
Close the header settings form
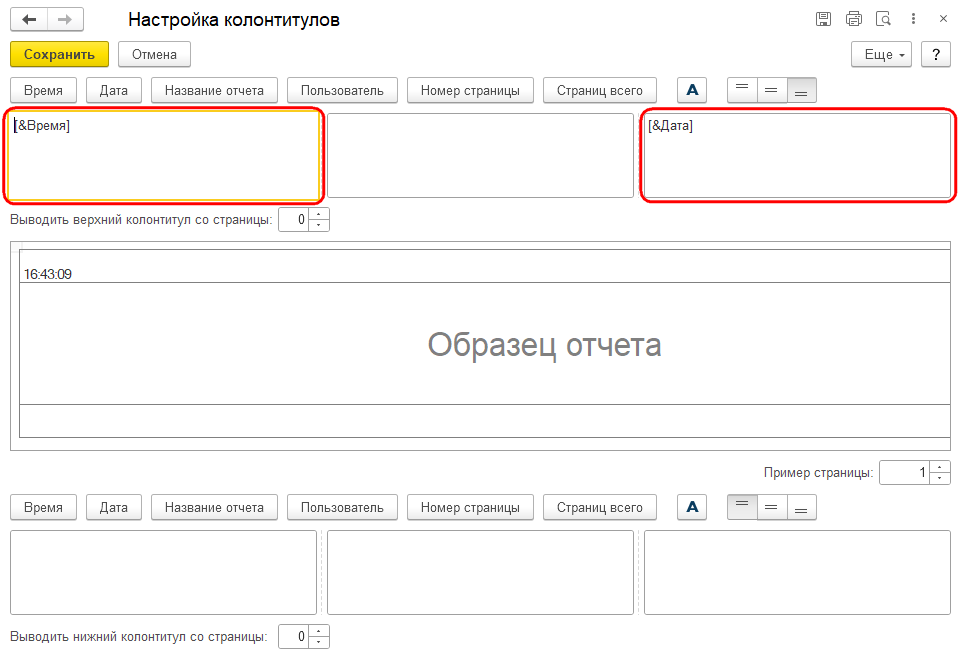[x=943, y=19]
